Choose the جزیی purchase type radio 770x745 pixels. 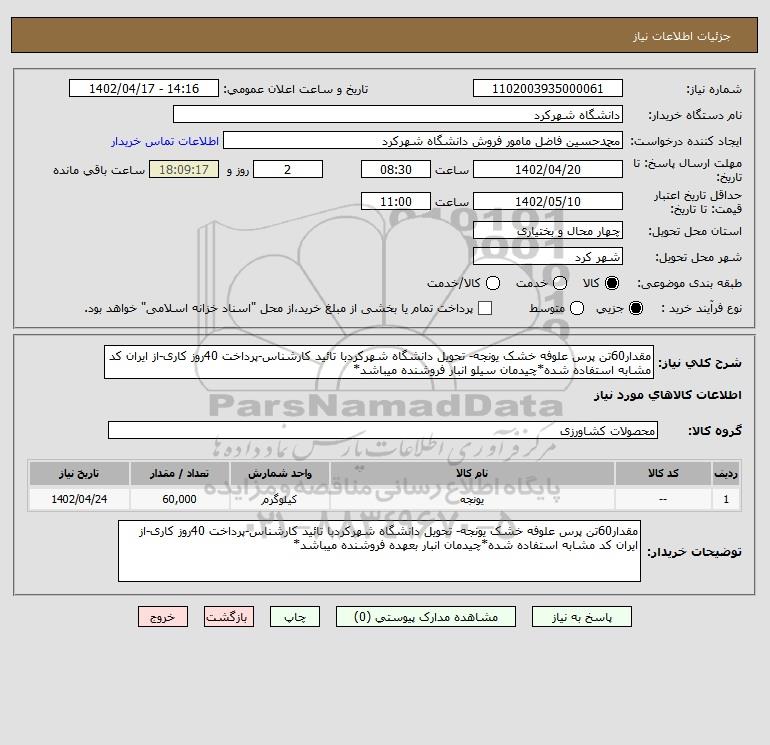pos(635,308)
